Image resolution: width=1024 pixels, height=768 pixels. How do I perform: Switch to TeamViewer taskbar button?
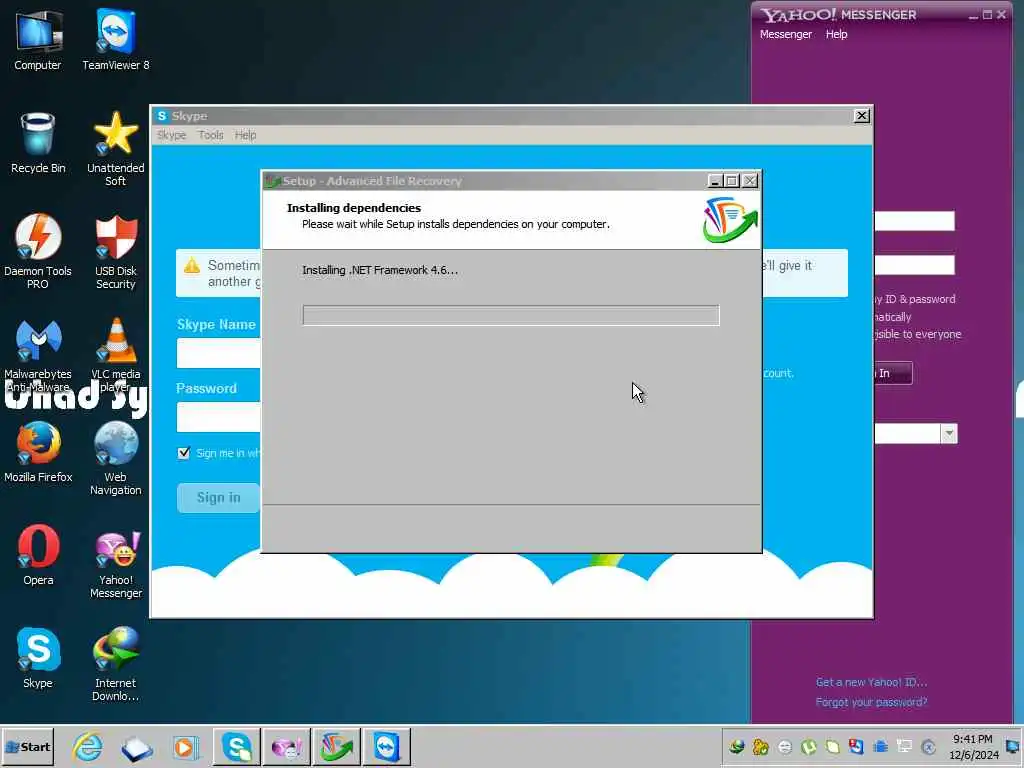tap(387, 746)
